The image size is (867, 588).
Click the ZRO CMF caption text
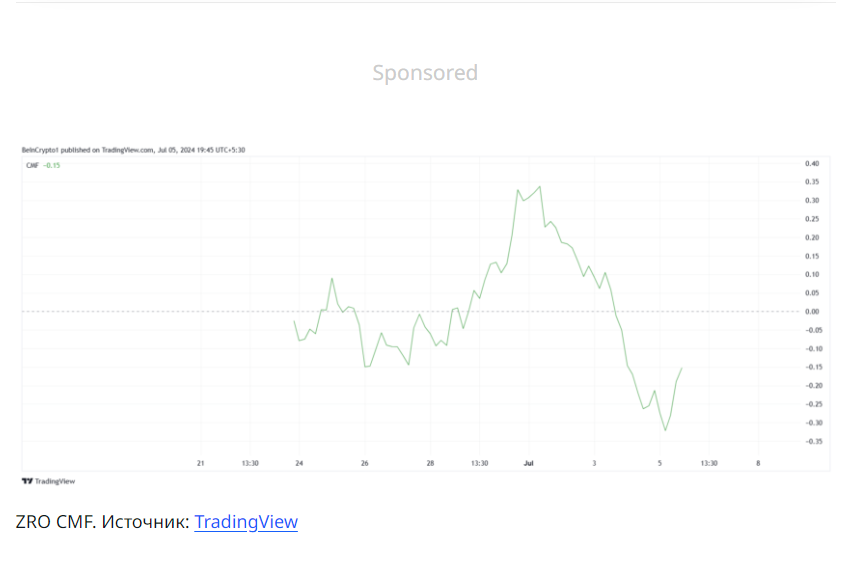click(55, 522)
